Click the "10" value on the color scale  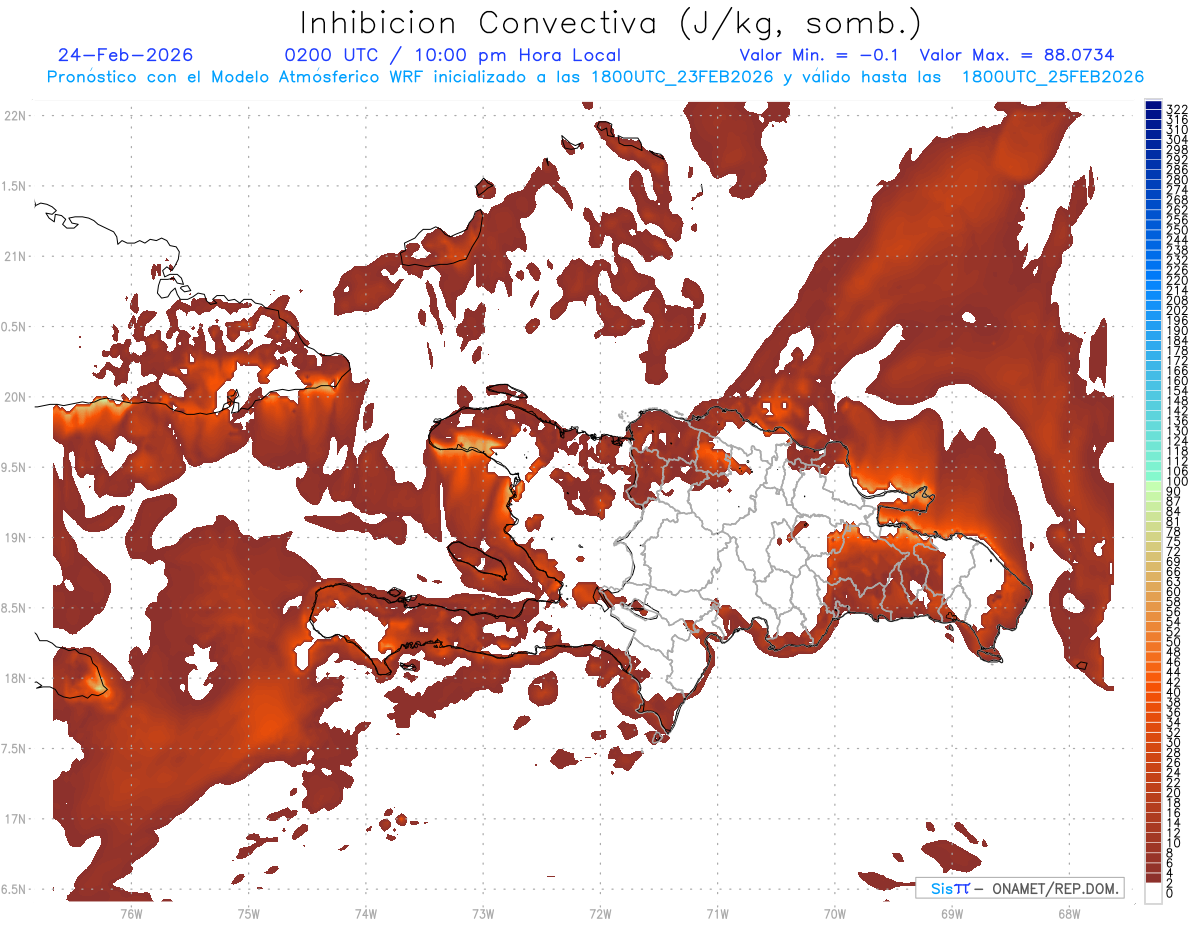[x=1174, y=843]
